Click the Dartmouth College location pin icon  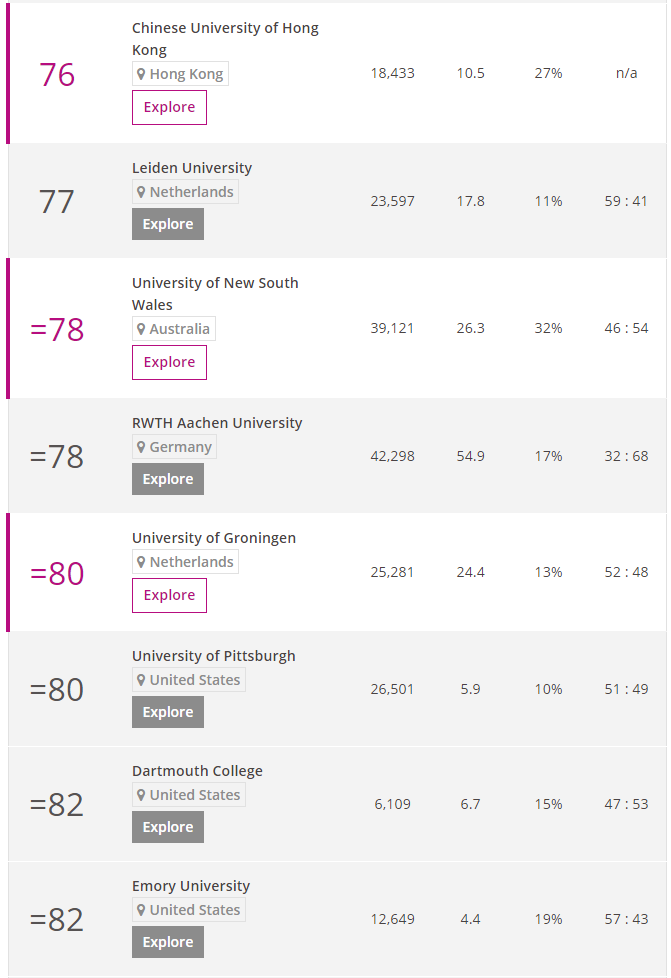141,795
